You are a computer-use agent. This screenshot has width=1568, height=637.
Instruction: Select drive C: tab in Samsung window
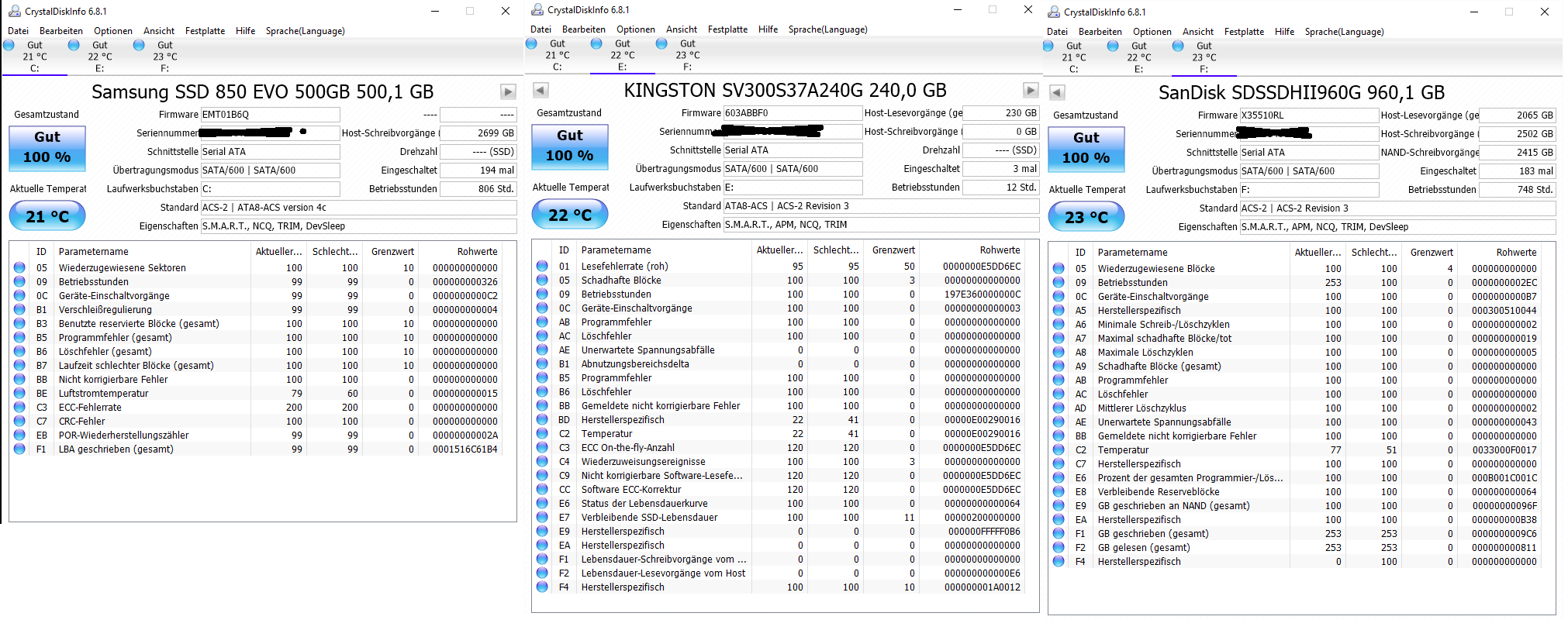(x=34, y=57)
